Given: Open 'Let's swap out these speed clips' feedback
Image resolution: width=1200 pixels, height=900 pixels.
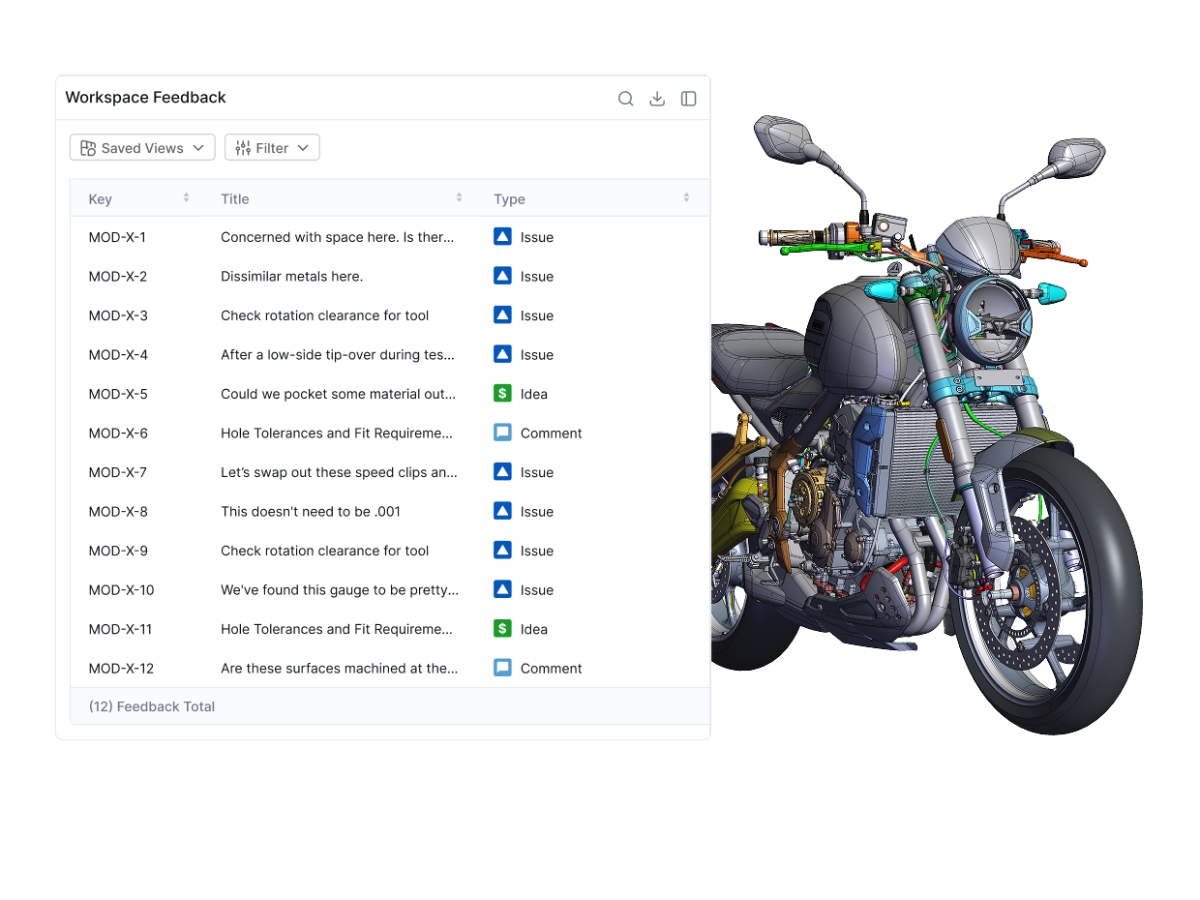Looking at the screenshot, I should pyautogui.click(x=339, y=472).
